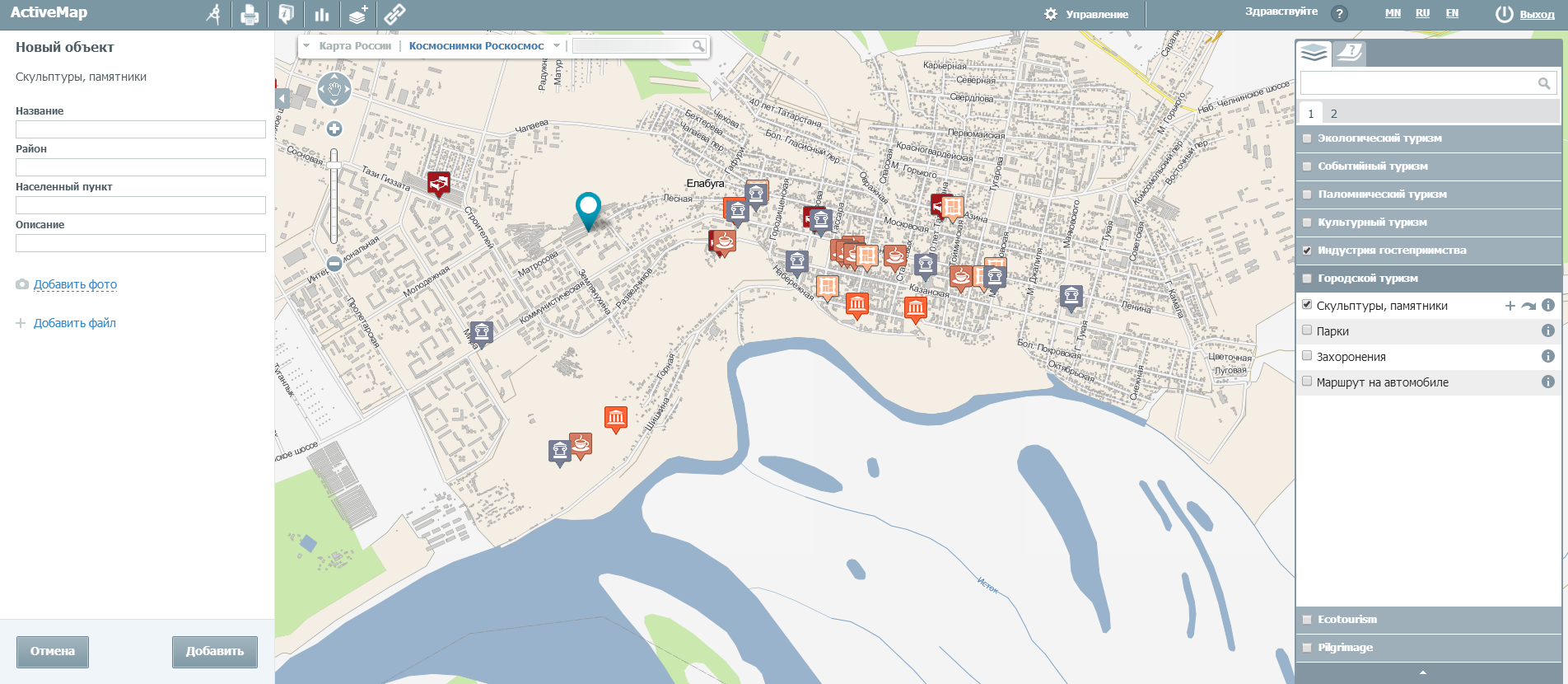
Task: Zoom in with the map plus button
Action: click(334, 129)
